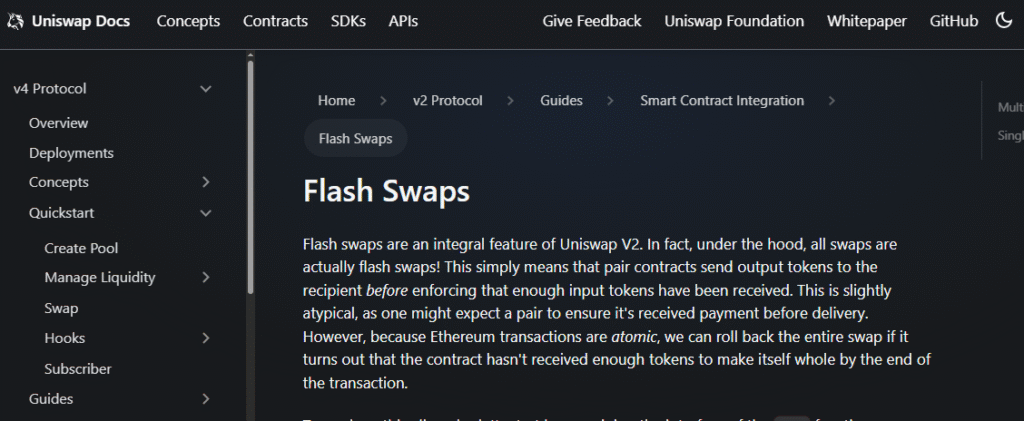Open the APIs top menu
This screenshot has width=1024, height=421.
[x=403, y=21]
